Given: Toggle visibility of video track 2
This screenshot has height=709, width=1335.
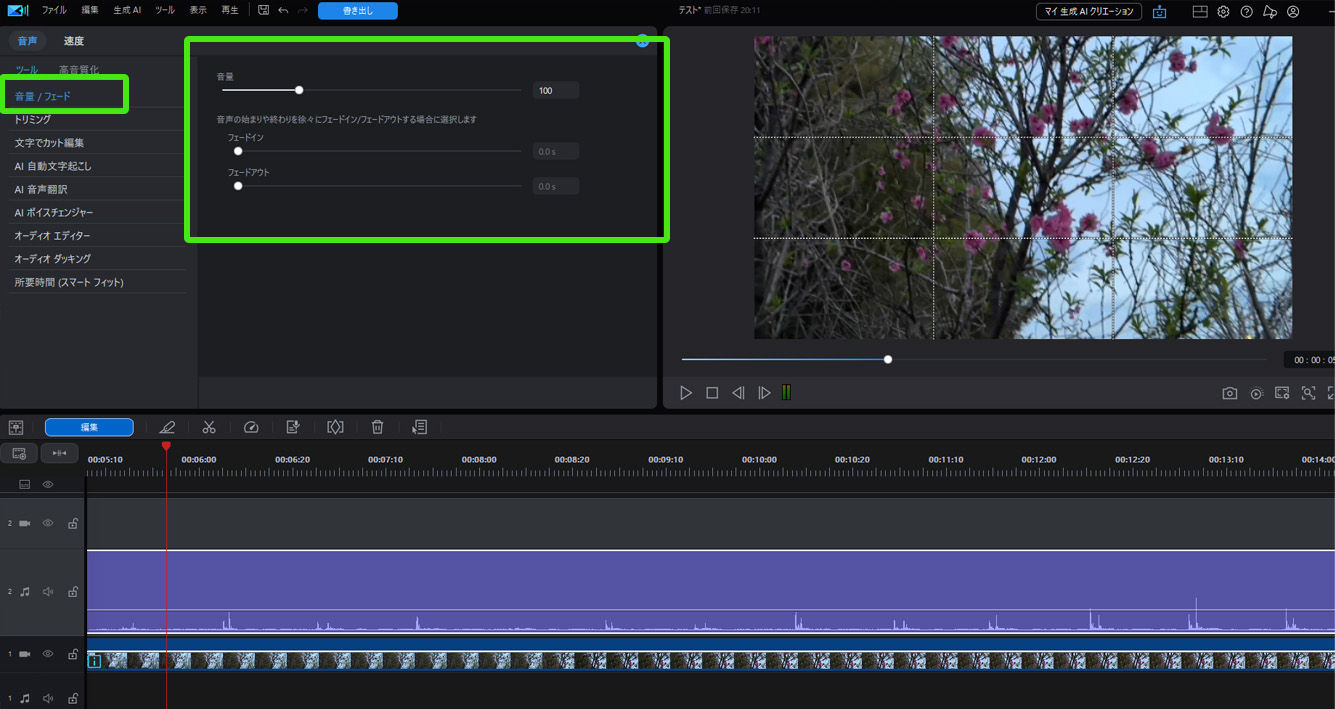Looking at the screenshot, I should (47, 523).
